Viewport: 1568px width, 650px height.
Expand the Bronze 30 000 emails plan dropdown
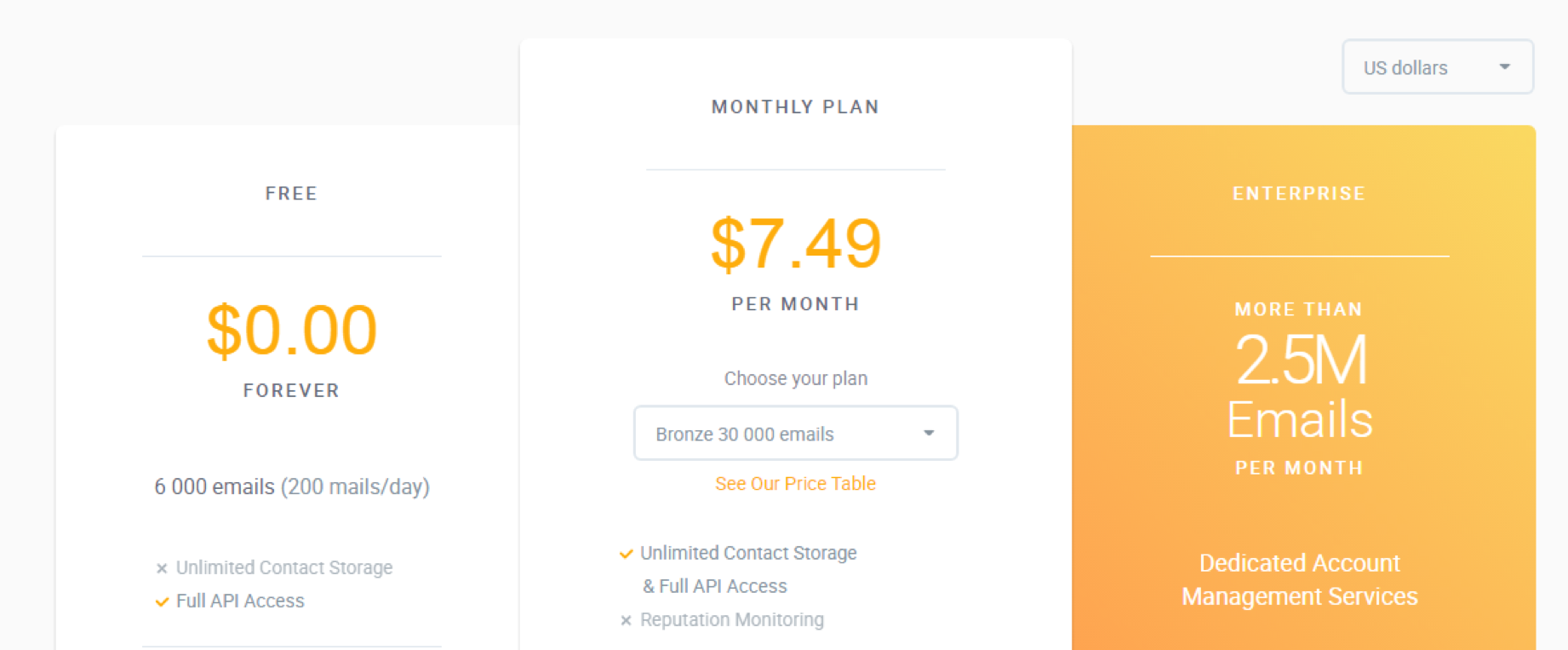(795, 434)
